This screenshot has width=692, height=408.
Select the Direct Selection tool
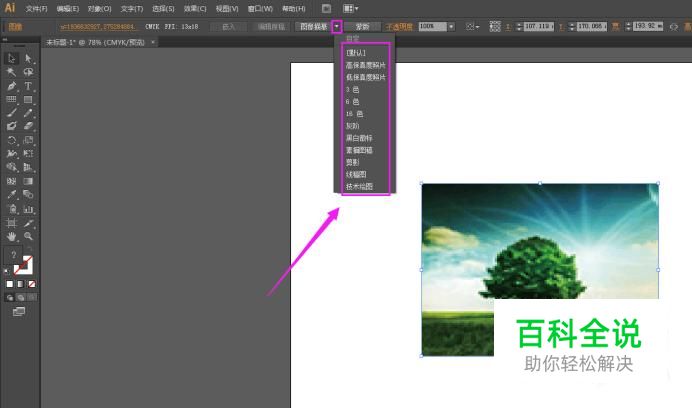coord(28,59)
